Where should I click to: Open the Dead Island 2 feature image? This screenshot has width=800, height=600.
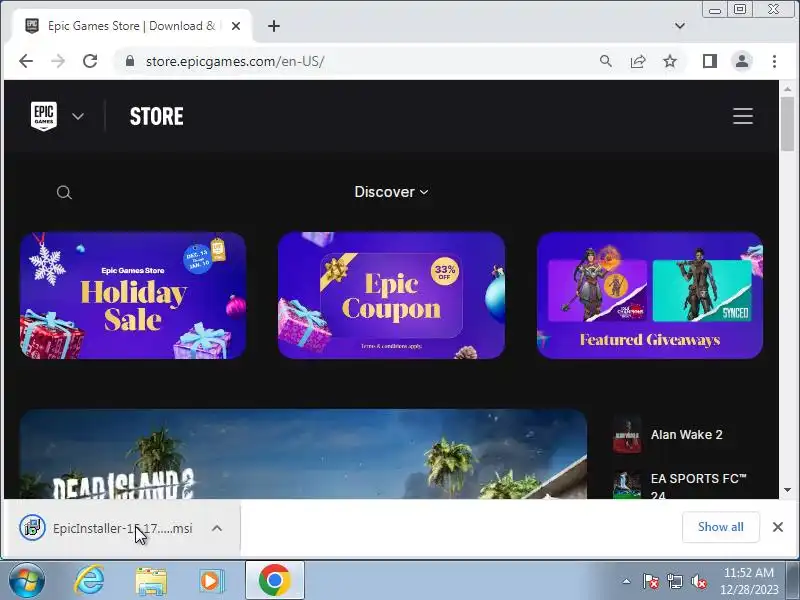304,454
